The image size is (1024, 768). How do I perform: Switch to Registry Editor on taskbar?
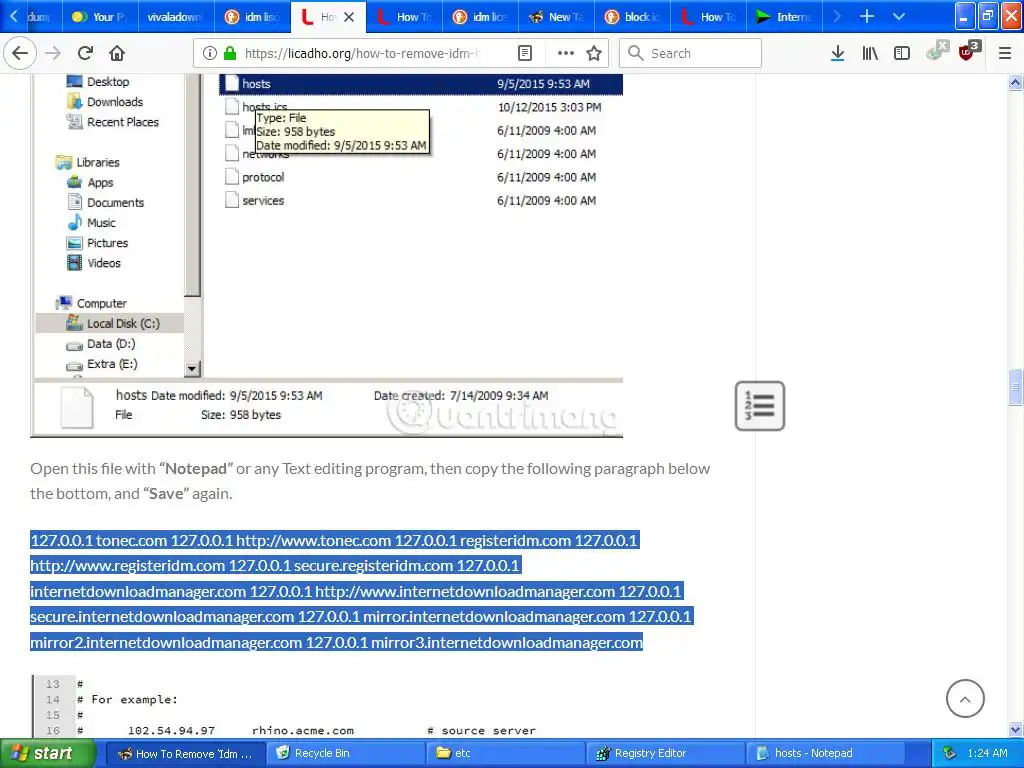point(666,754)
